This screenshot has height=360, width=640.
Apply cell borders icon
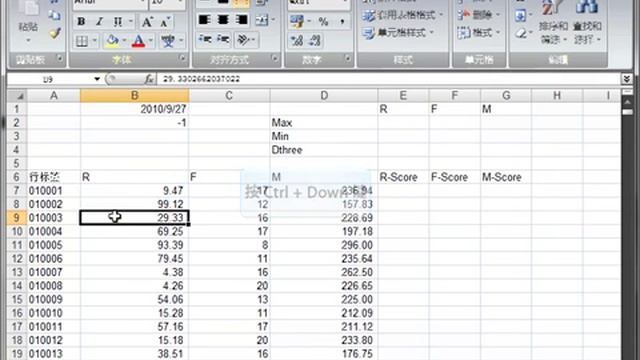point(82,41)
